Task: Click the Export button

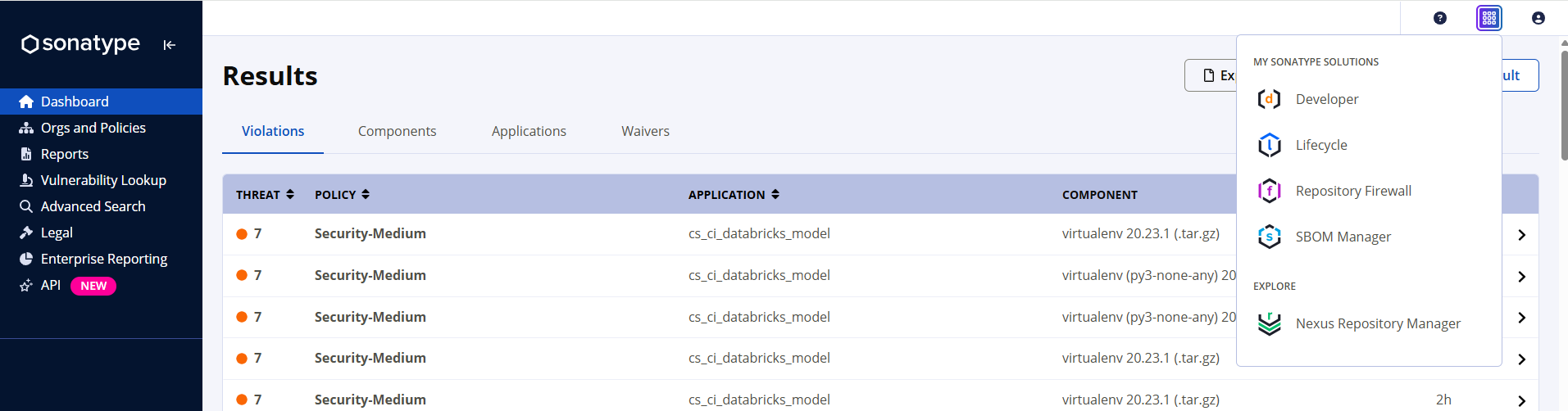Action: point(1211,75)
